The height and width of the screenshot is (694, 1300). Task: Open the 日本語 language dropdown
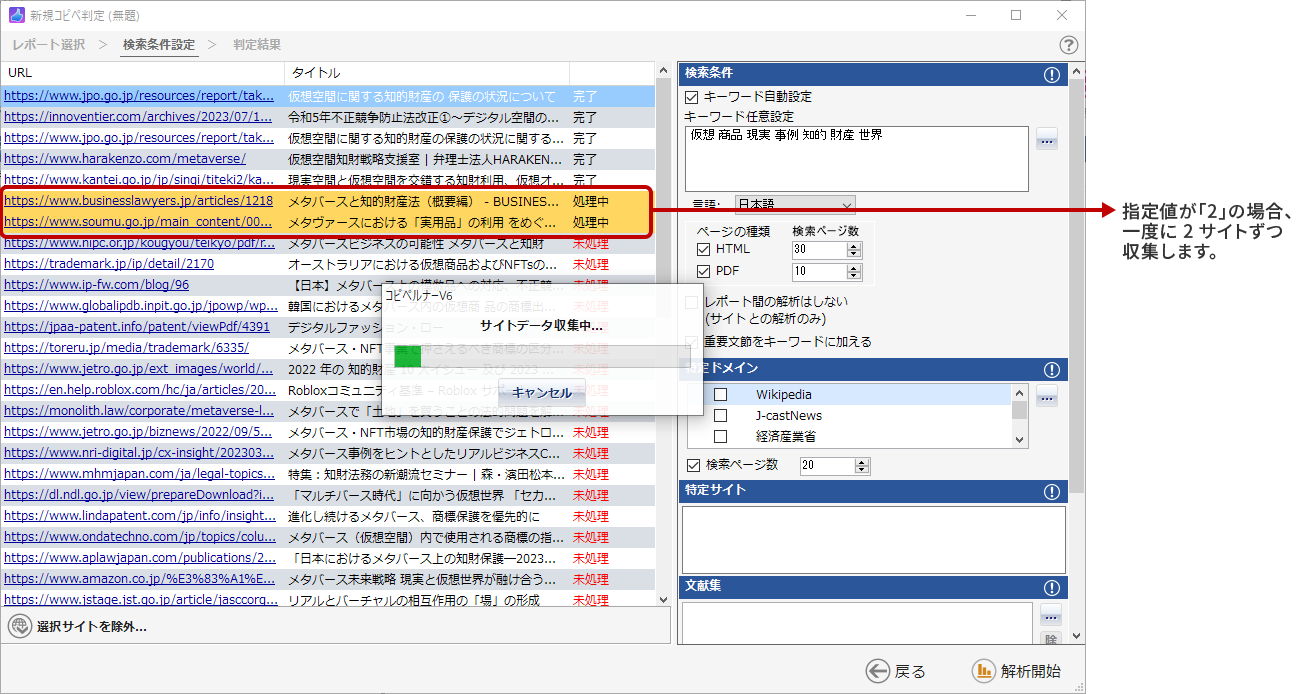pos(795,204)
